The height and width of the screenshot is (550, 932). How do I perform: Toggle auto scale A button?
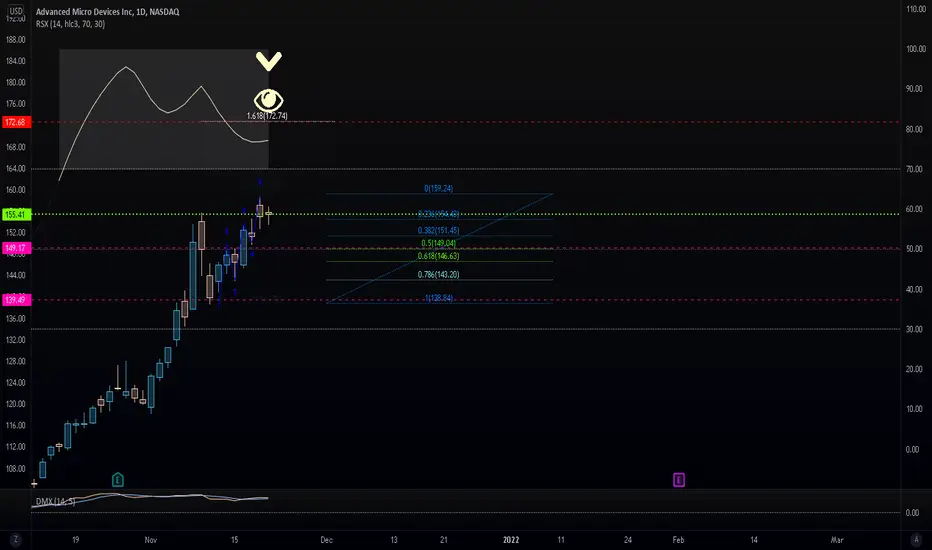(915, 540)
